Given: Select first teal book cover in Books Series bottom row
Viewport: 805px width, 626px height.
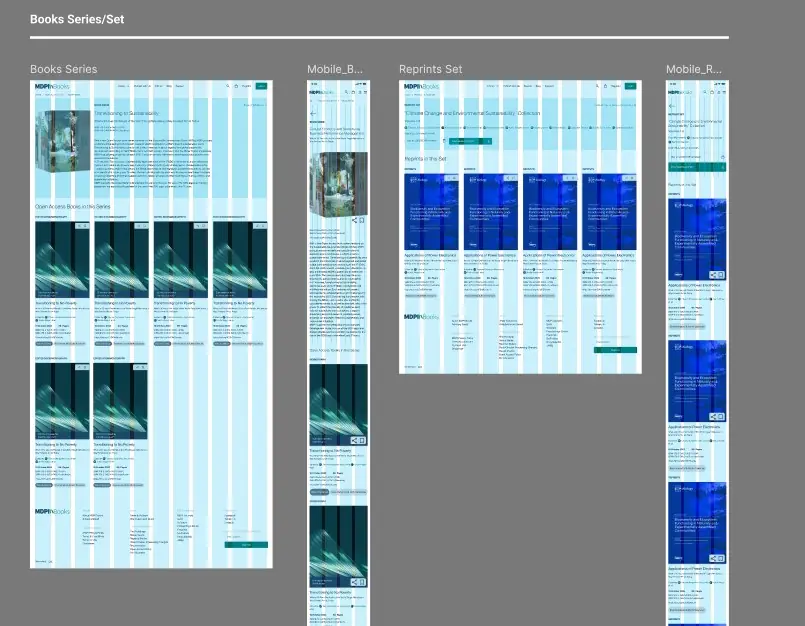Looking at the screenshot, I should pyautogui.click(x=62, y=401).
